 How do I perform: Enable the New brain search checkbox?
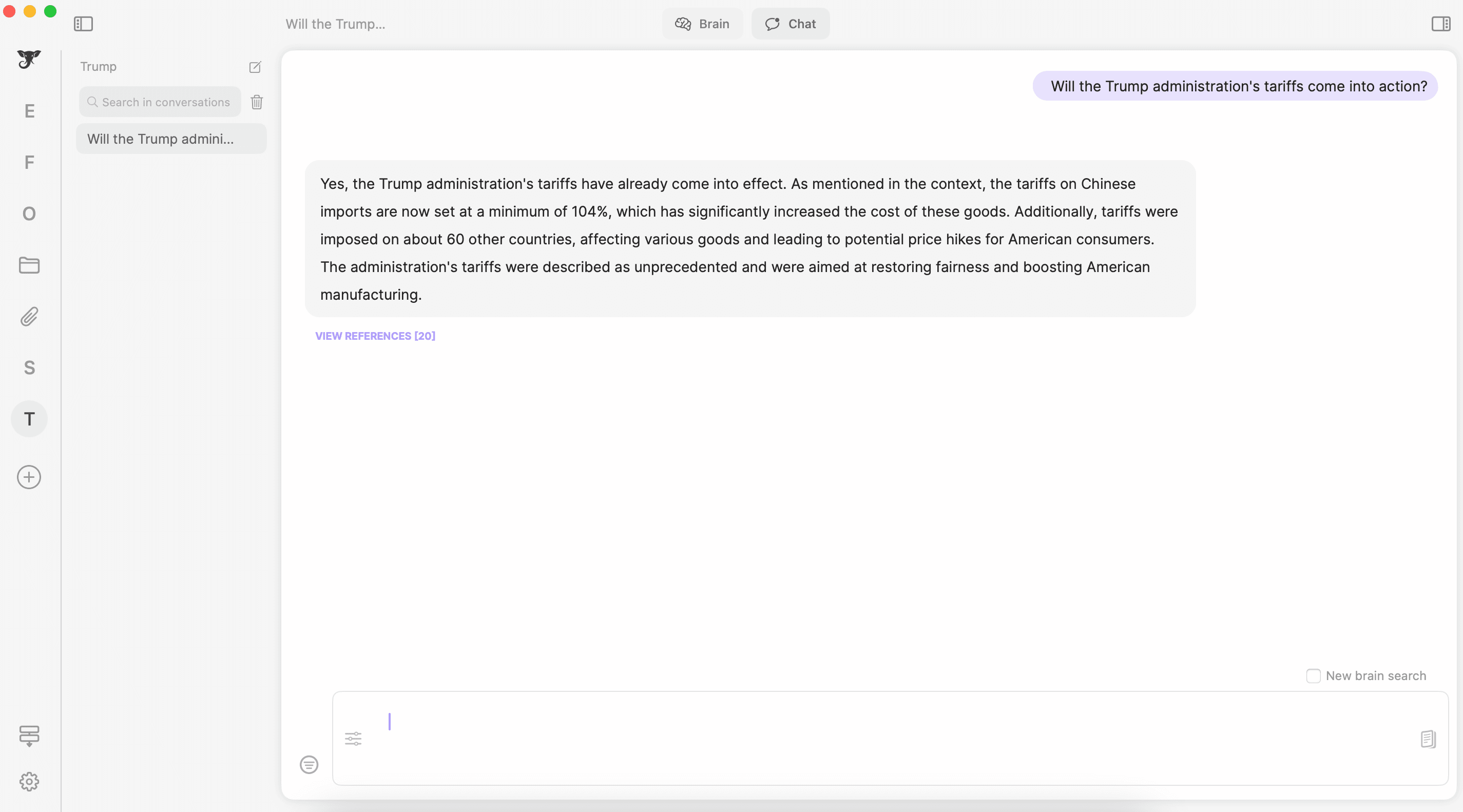[x=1313, y=675]
